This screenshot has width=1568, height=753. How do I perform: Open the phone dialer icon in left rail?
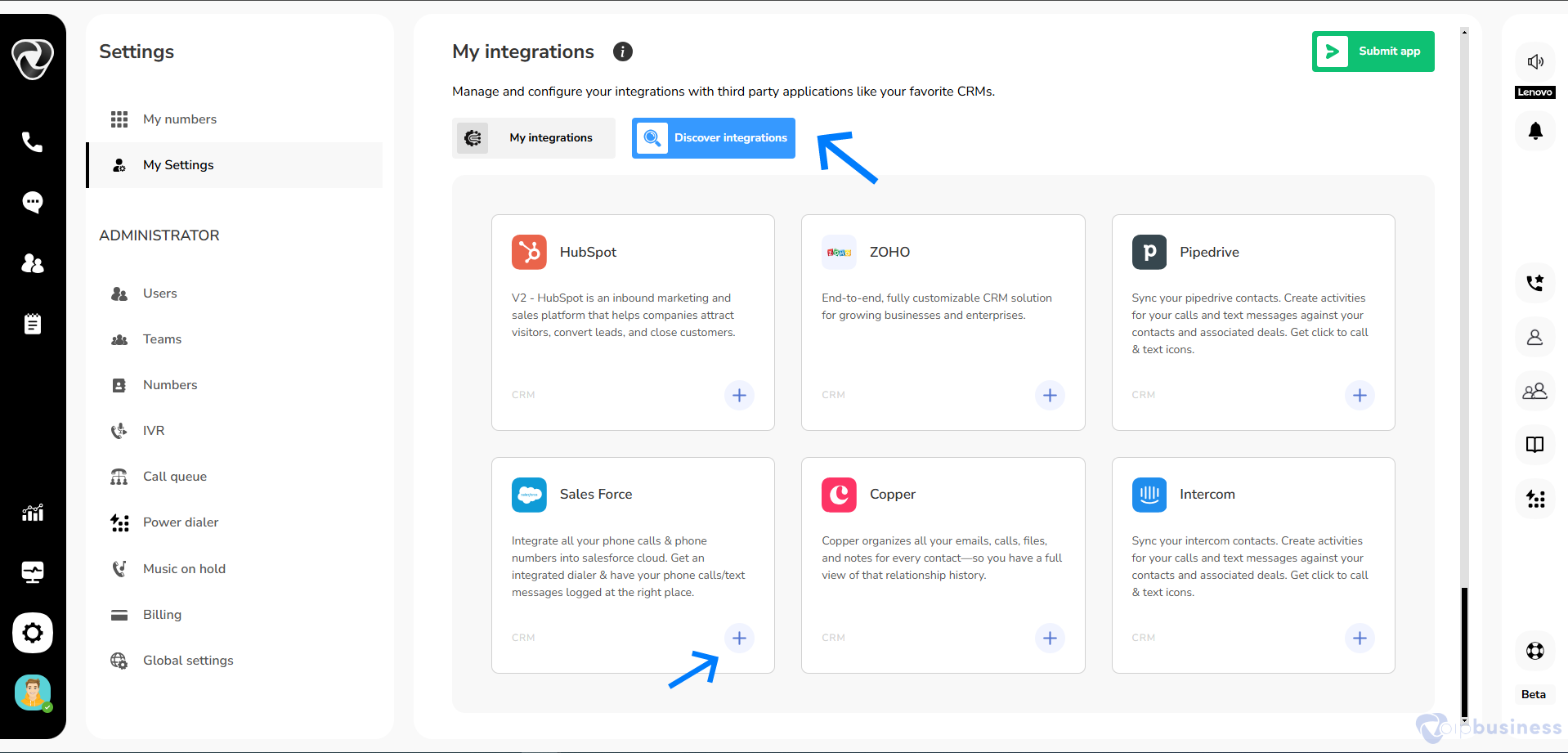pos(32,142)
